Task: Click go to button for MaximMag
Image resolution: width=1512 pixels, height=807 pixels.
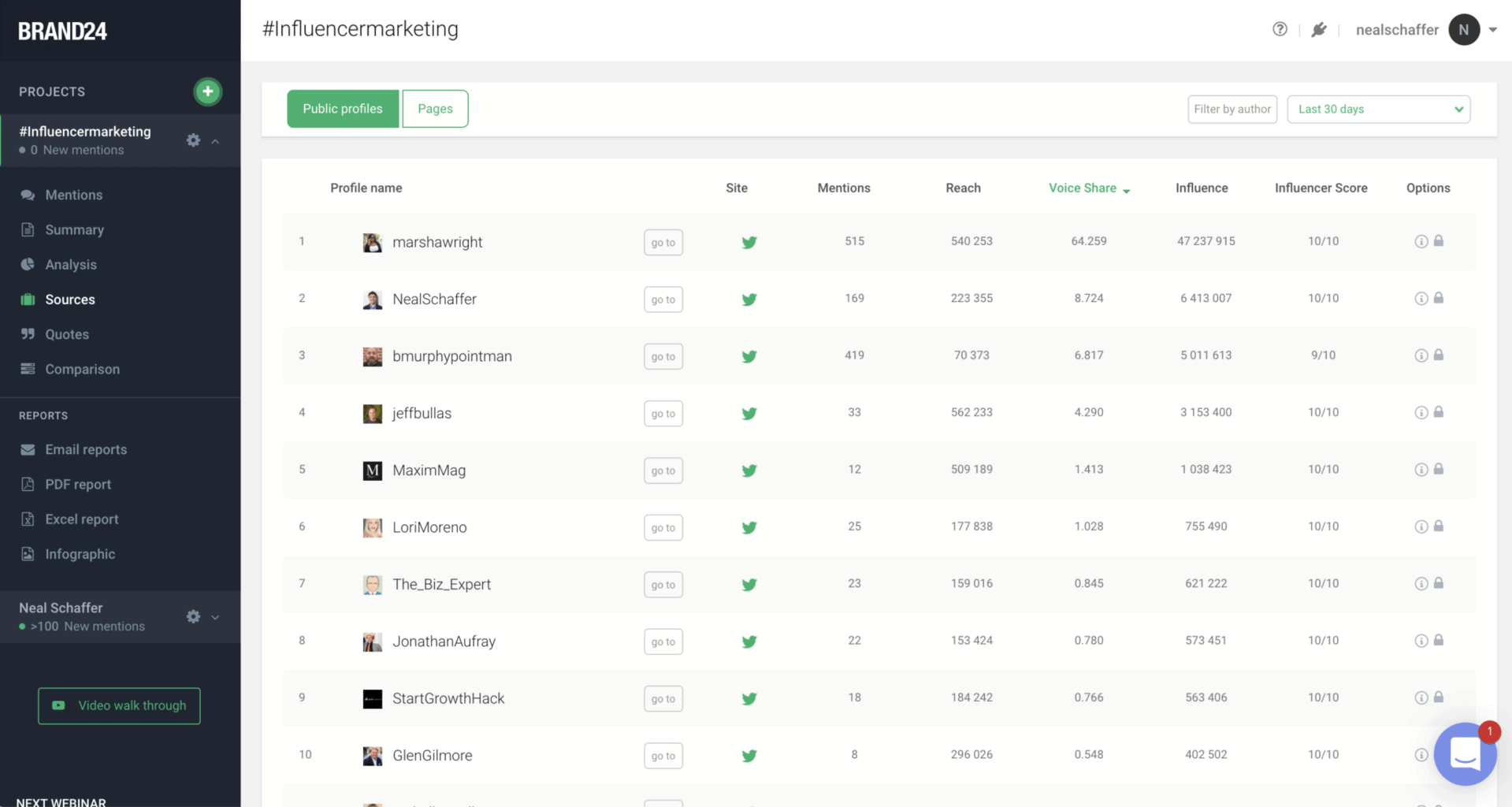Action: pos(663,470)
